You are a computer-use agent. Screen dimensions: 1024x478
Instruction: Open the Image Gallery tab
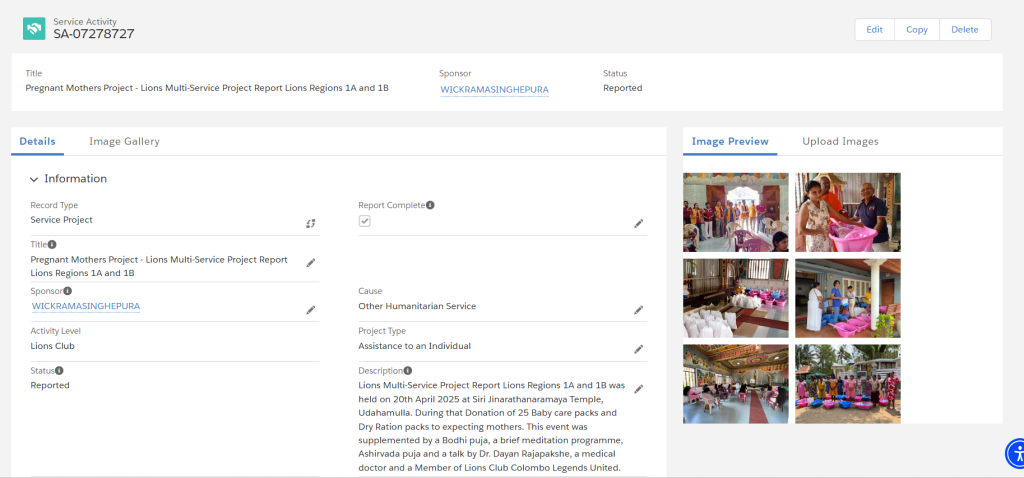(x=124, y=141)
